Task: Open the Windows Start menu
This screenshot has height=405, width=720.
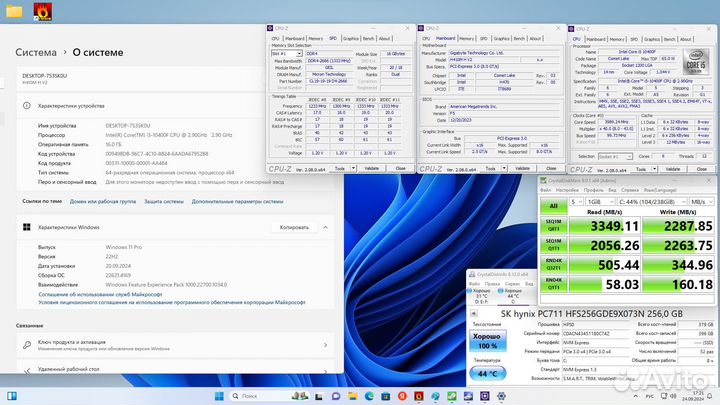Action: point(219,396)
